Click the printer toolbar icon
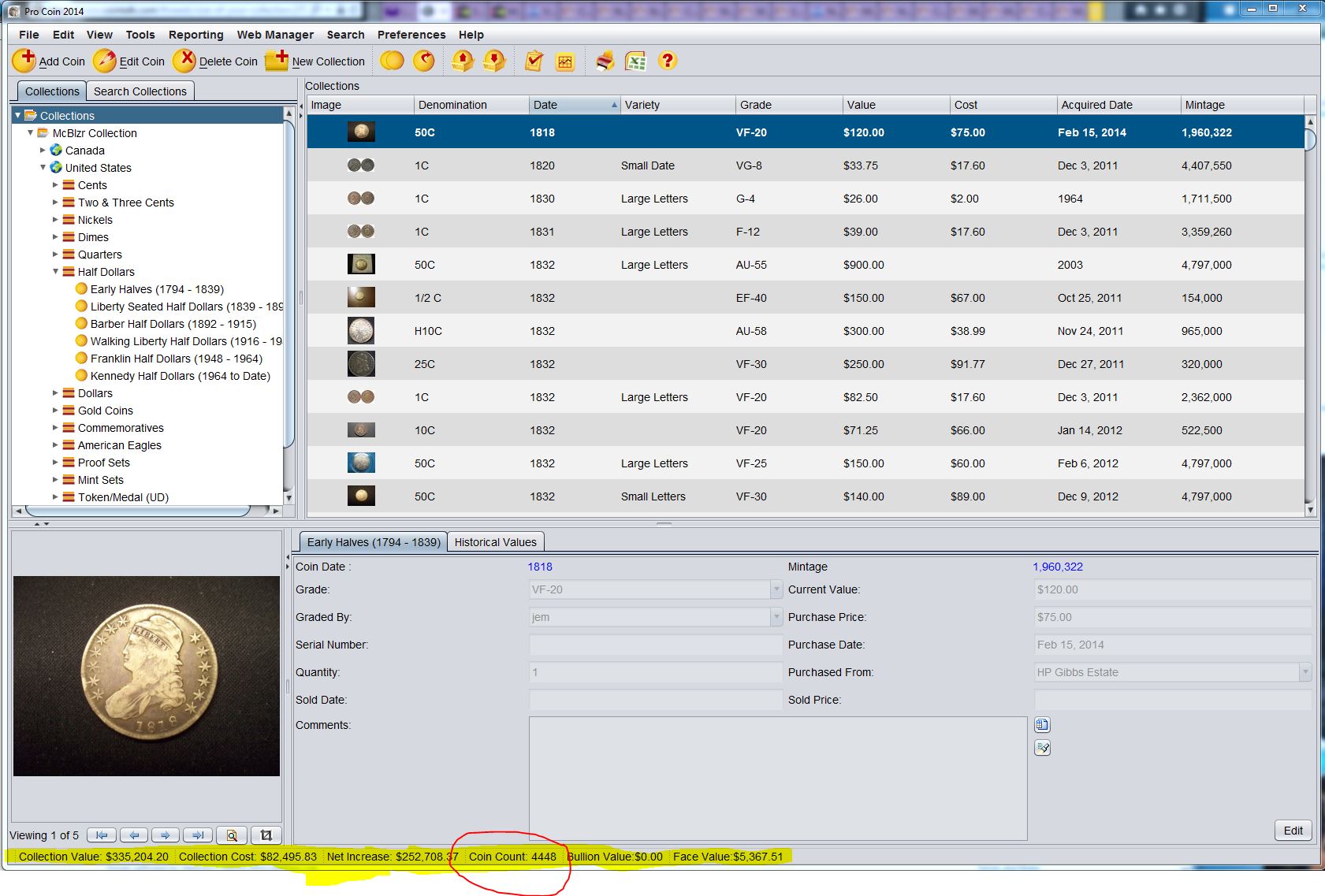This screenshot has height=896, width=1325. 605,61
